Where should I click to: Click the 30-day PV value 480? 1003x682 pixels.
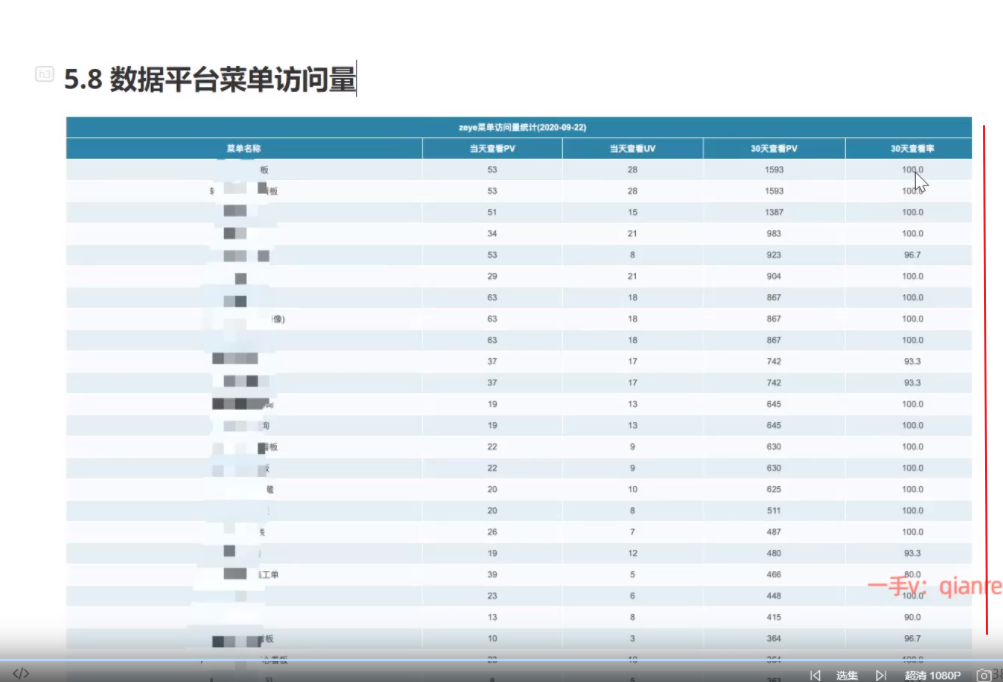[x=774, y=553]
